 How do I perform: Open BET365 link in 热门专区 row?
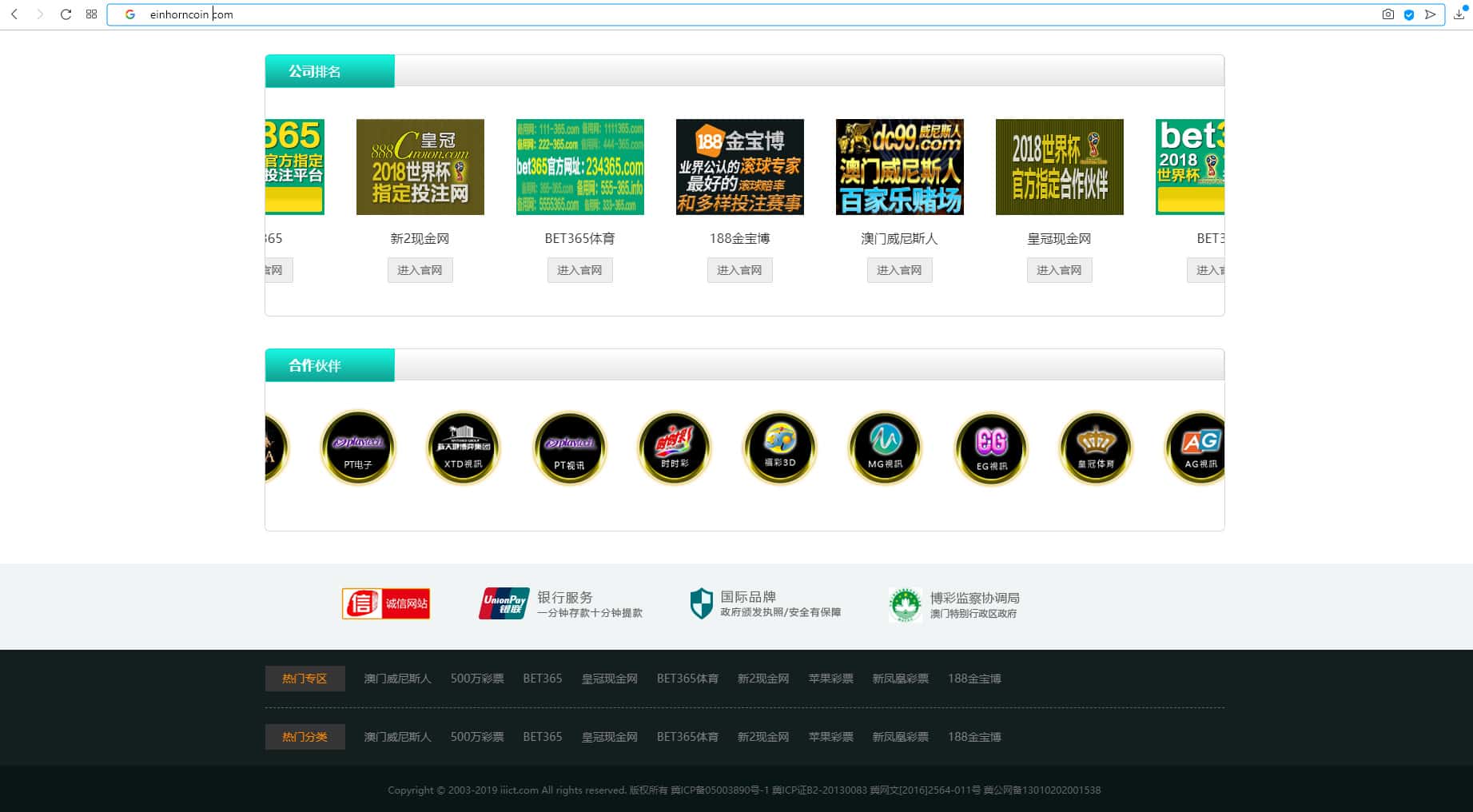(543, 679)
